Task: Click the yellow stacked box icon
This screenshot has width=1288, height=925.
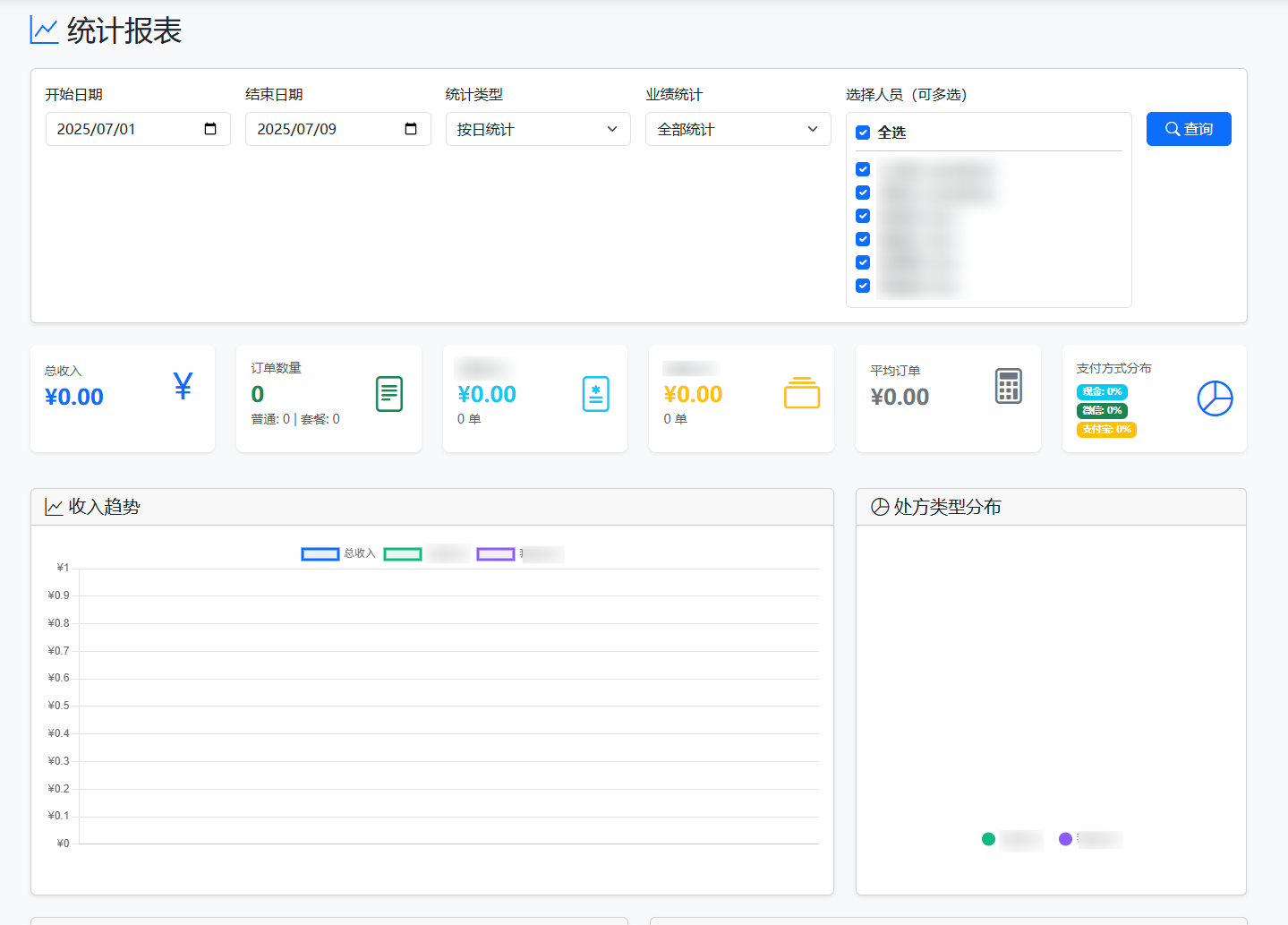Action: pos(802,393)
